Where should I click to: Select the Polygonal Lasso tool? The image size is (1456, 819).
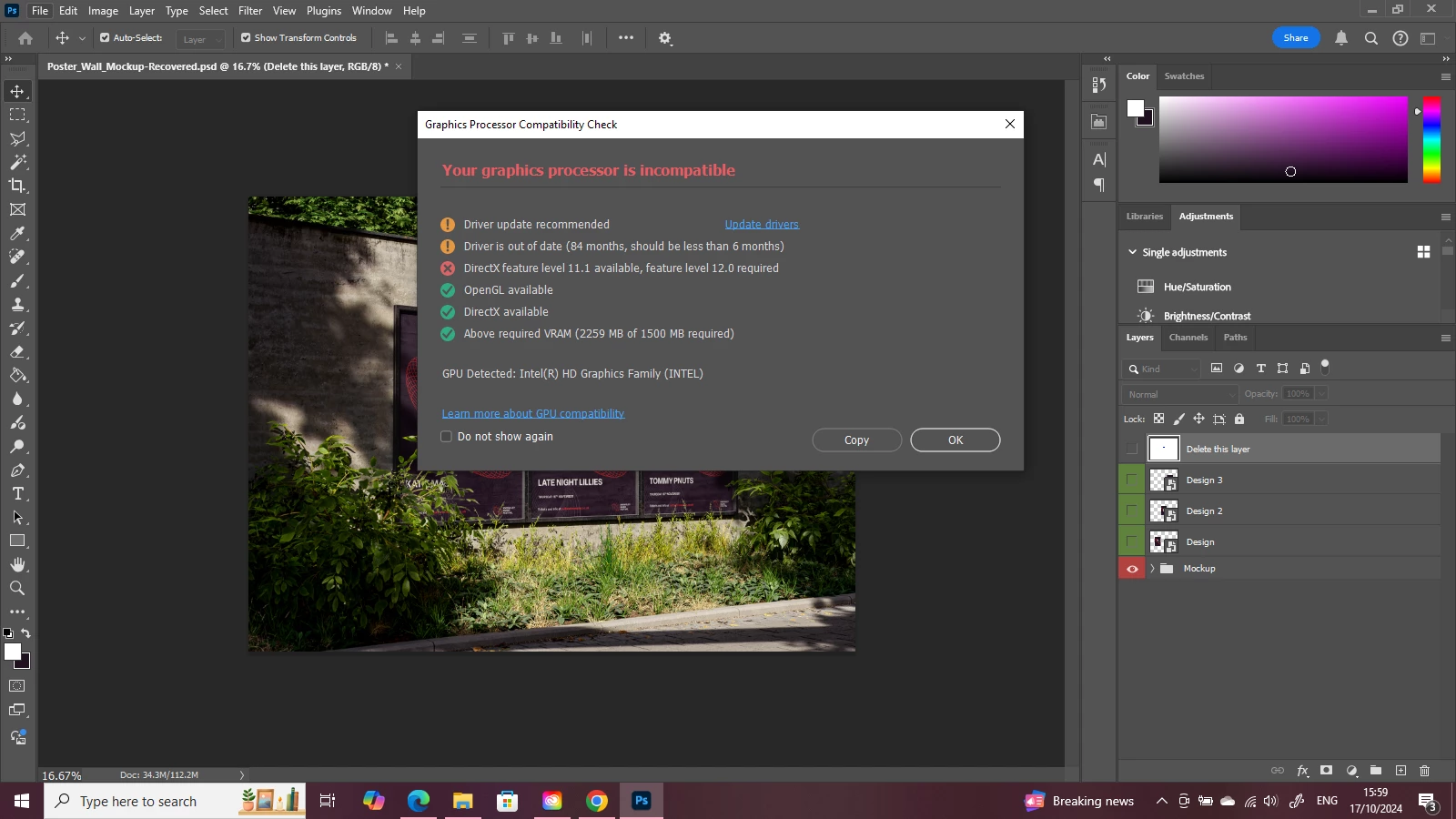17,138
